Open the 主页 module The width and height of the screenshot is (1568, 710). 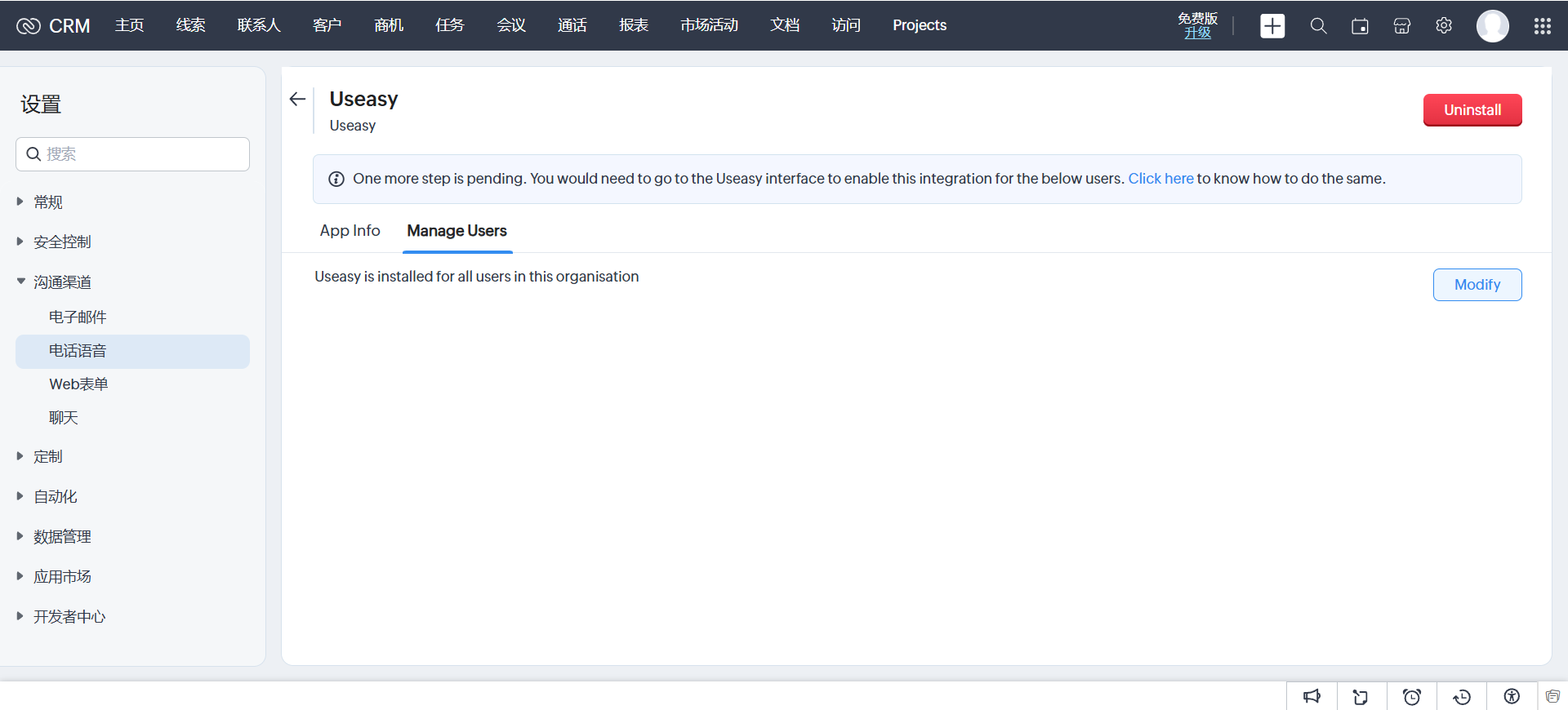pyautogui.click(x=129, y=25)
